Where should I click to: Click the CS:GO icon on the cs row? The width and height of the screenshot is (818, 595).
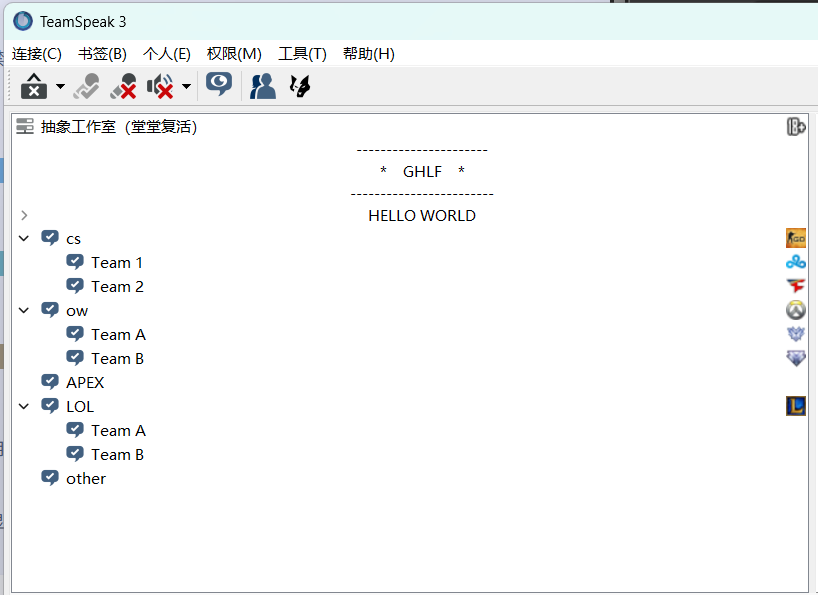pos(796,238)
